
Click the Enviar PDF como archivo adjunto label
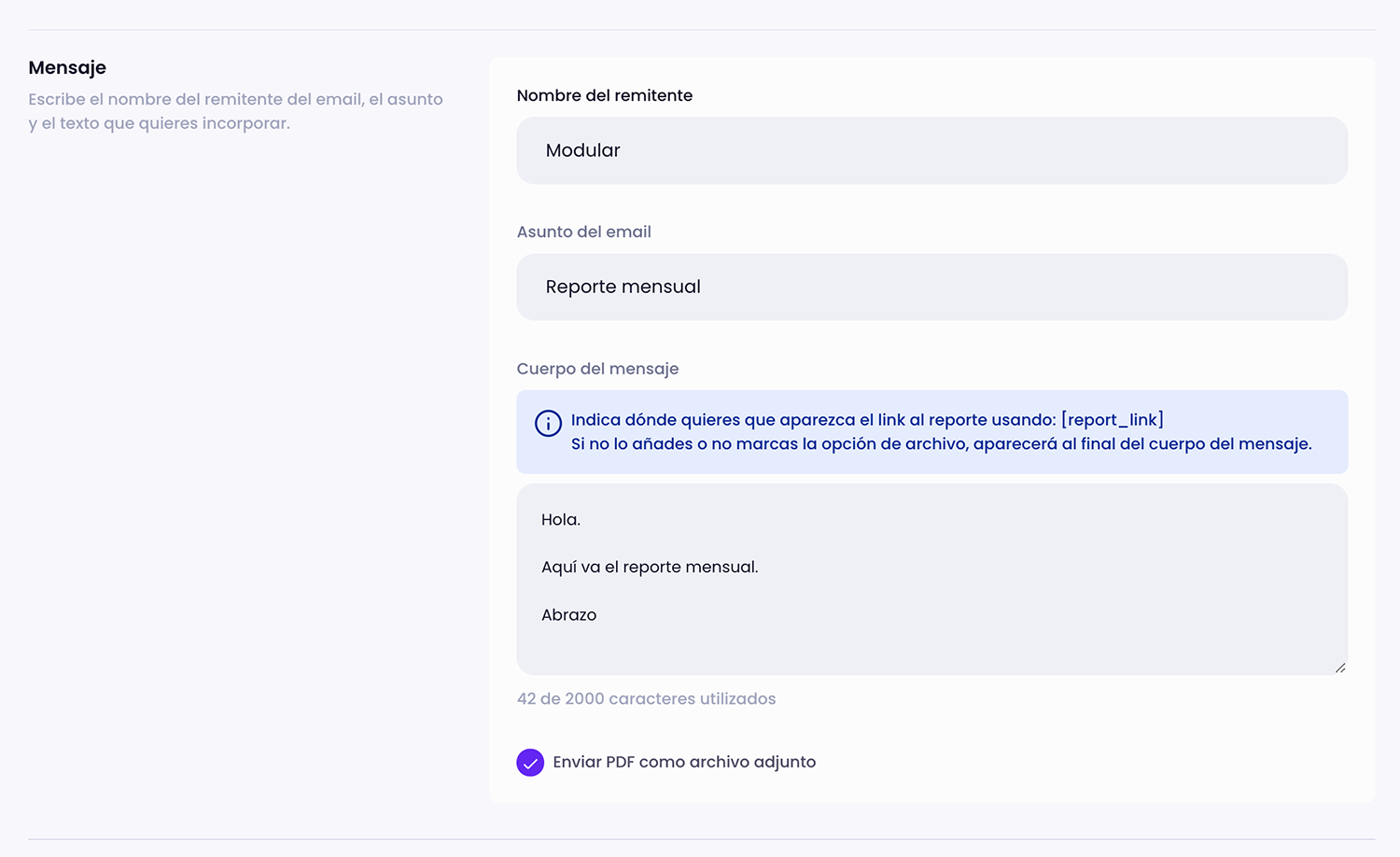click(x=684, y=762)
